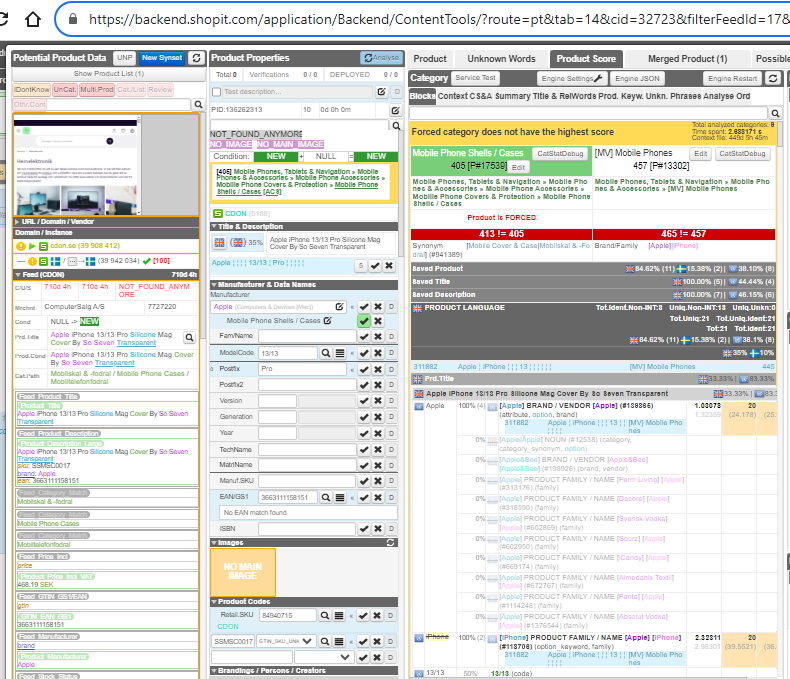Click the search icon in the ModelCode row
Viewport: 790px width, 679px height.
coord(326,353)
